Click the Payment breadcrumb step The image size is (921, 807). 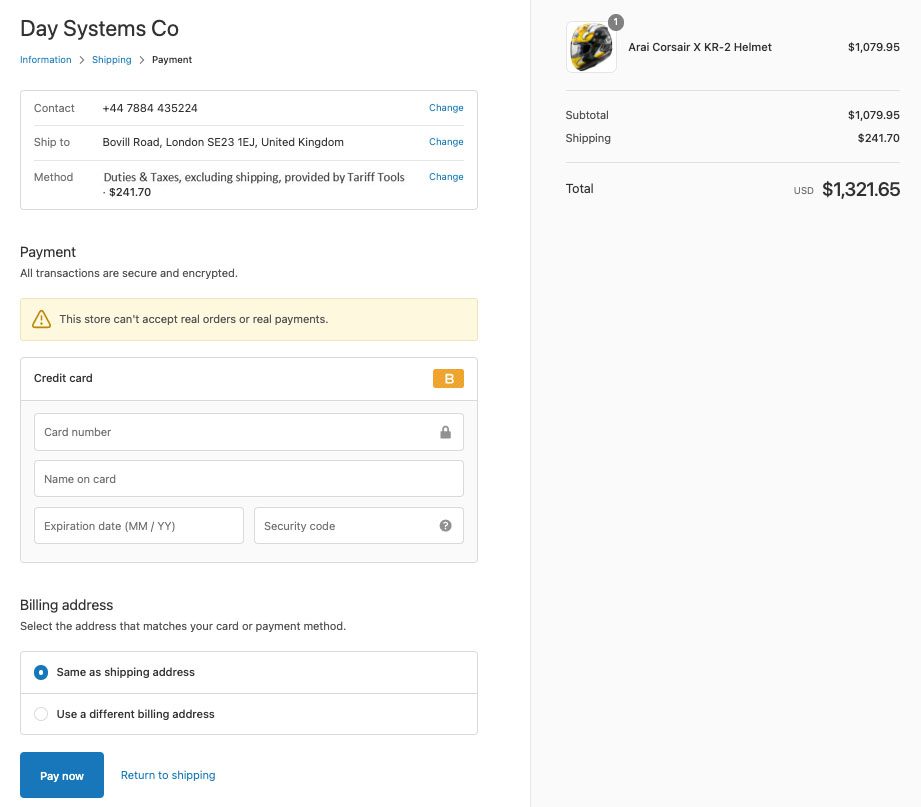coord(172,60)
